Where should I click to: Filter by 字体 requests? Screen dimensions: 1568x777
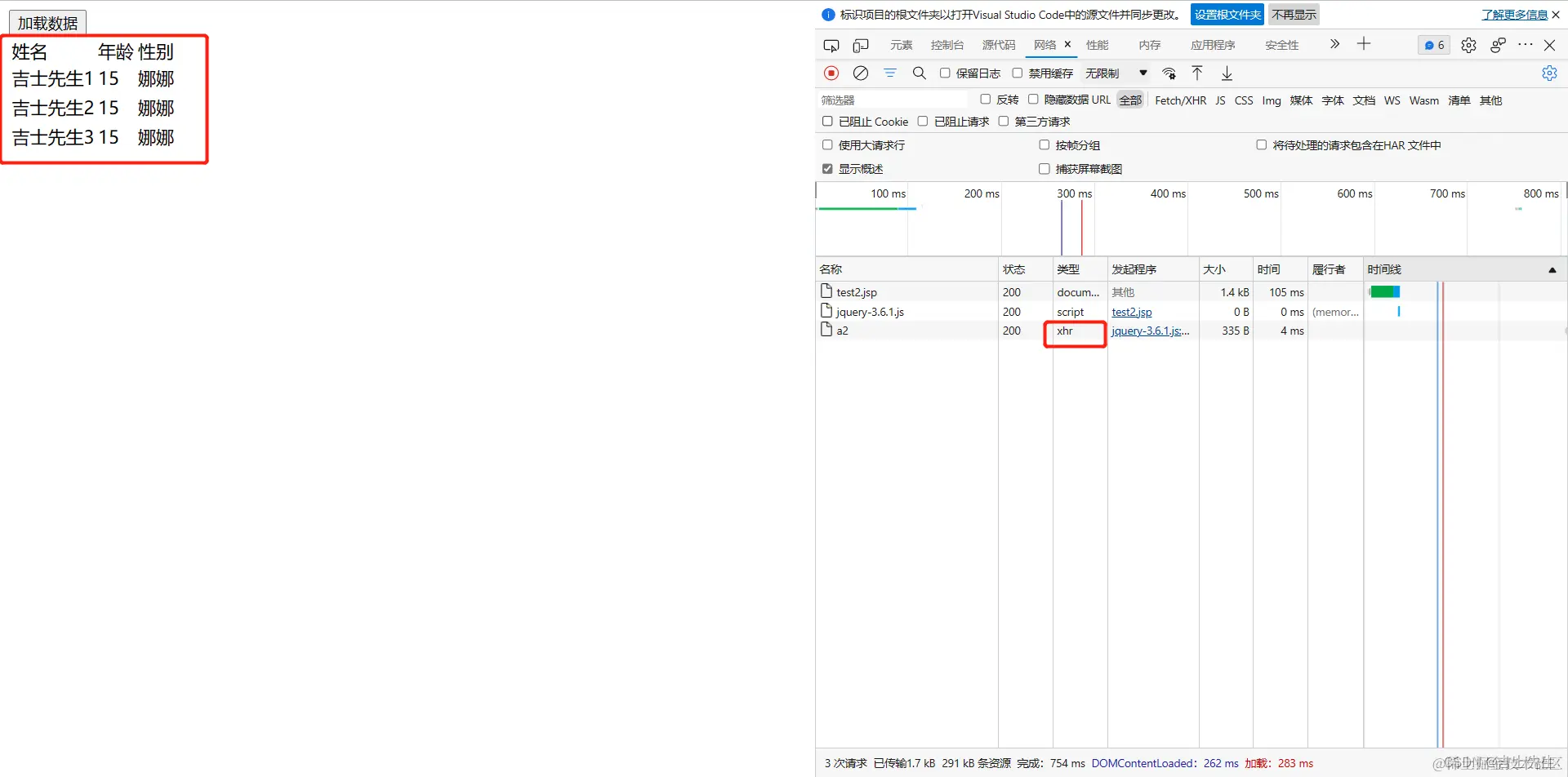(x=1333, y=100)
